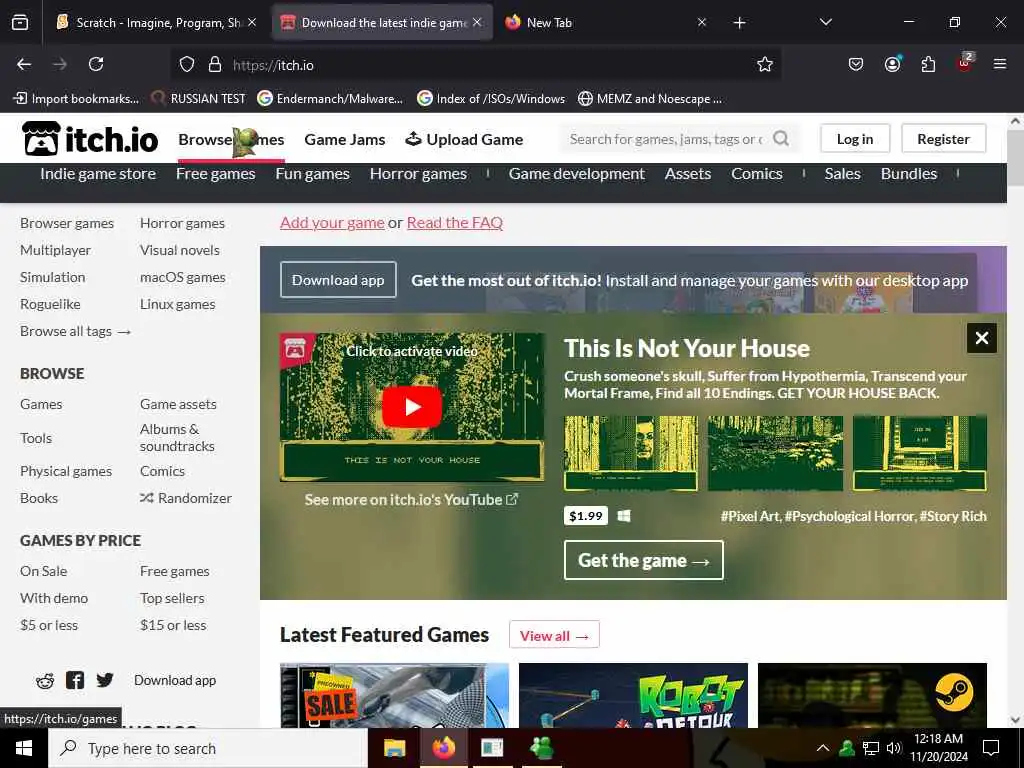Open Twitter social icon

click(104, 680)
